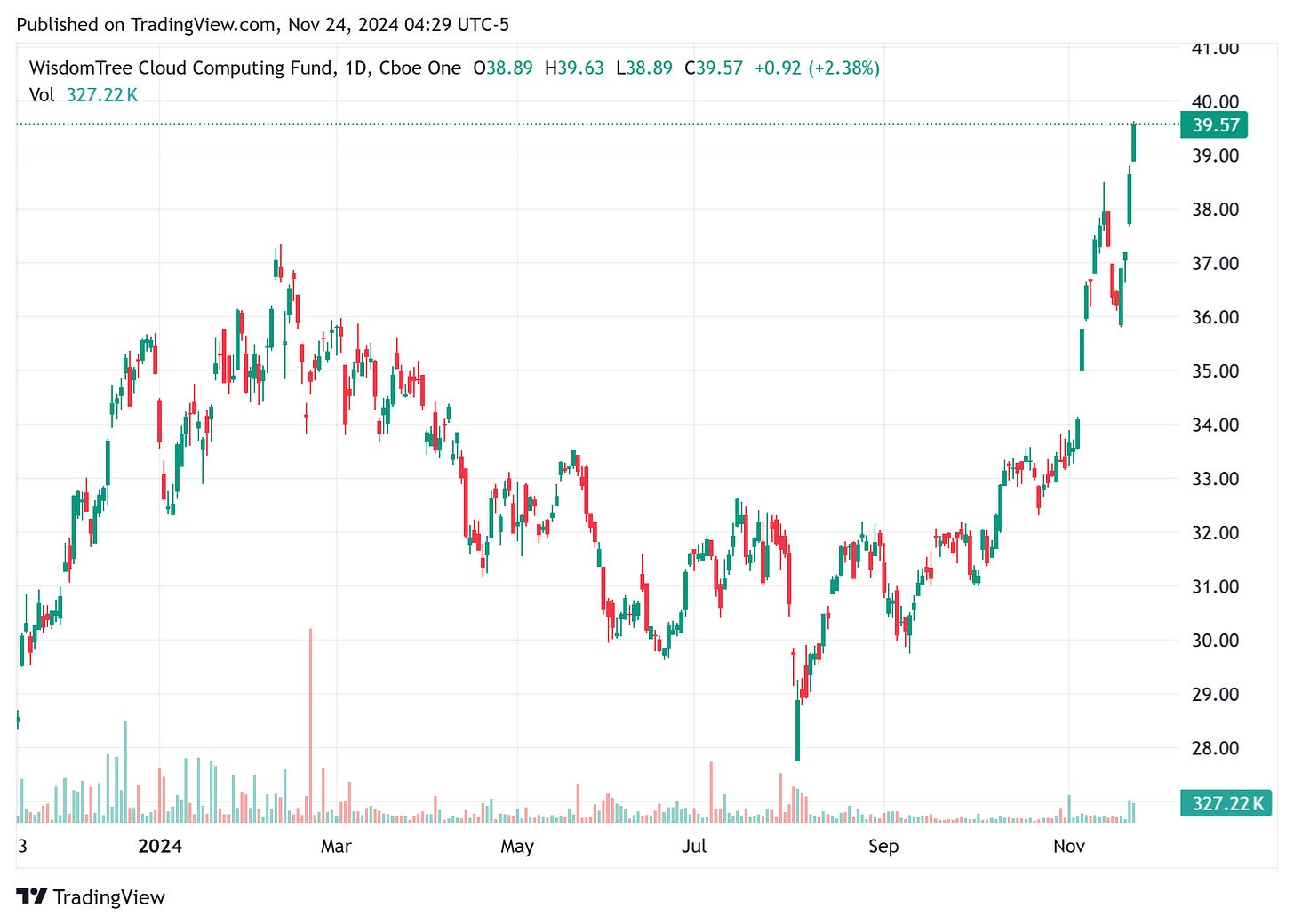This screenshot has width=1294, height=924.
Task: Click the 35.00 price axis label
Action: pyautogui.click(x=1215, y=370)
